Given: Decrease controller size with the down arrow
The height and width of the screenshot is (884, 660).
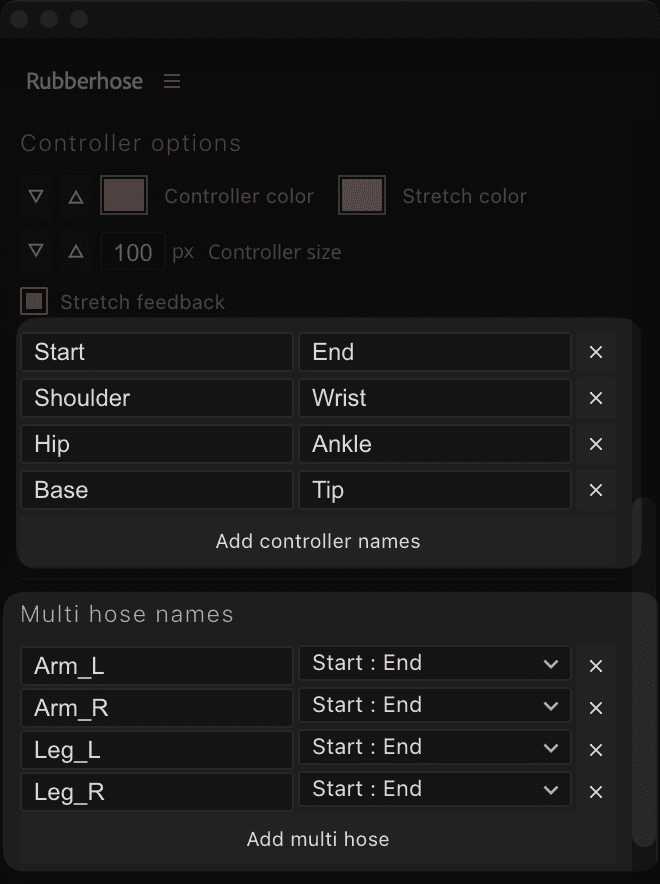Looking at the screenshot, I should click(37, 251).
